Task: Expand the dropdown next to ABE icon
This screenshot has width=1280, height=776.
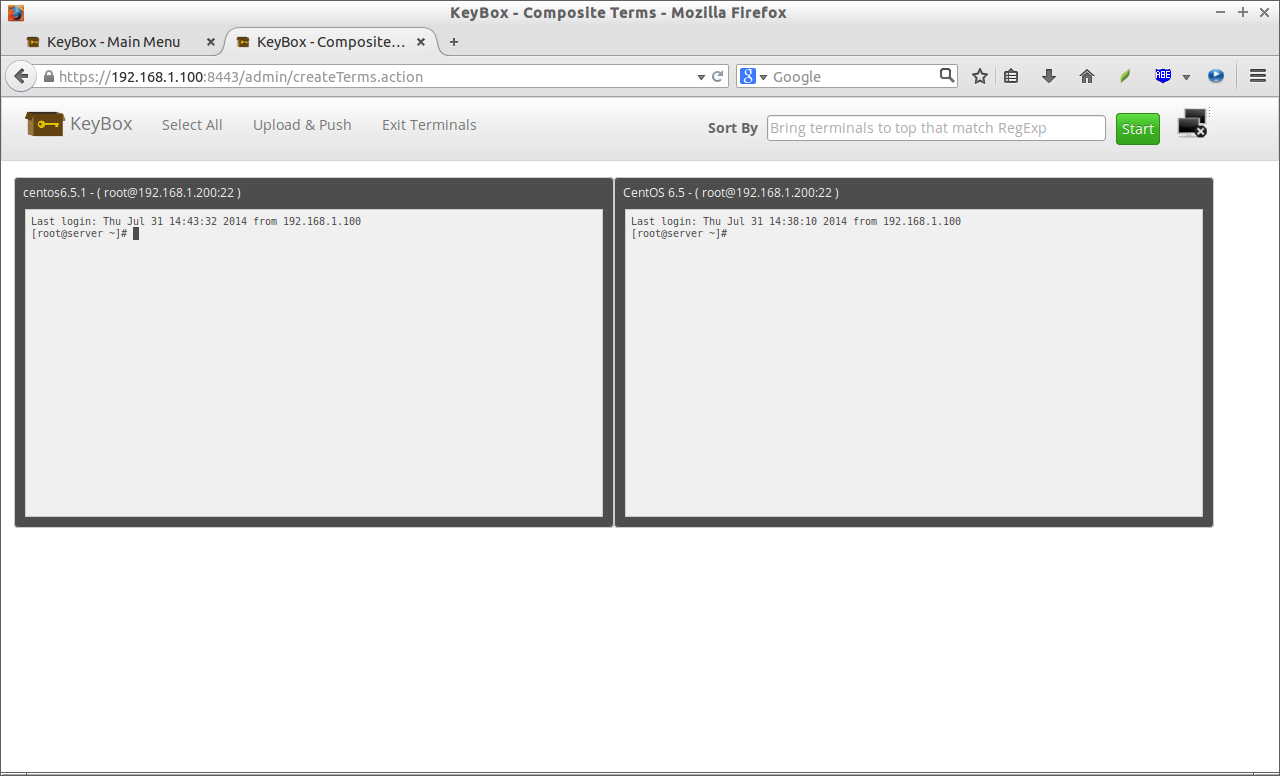Action: pyautogui.click(x=1186, y=77)
